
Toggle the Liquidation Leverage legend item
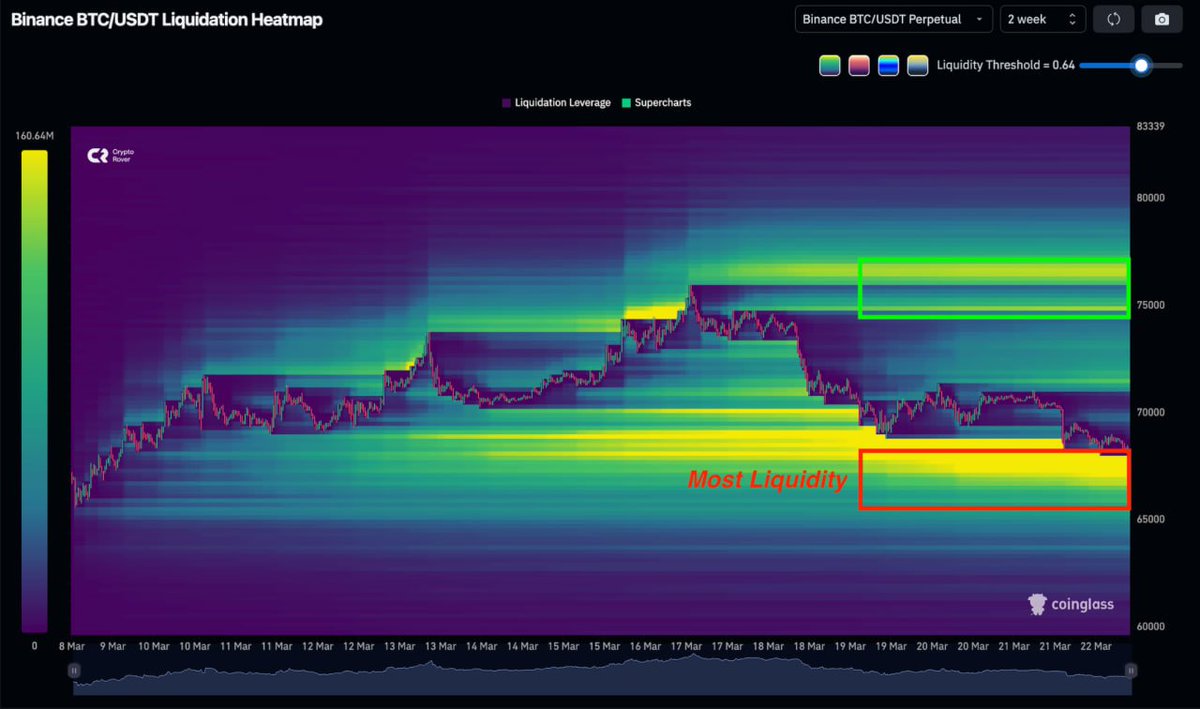(556, 102)
